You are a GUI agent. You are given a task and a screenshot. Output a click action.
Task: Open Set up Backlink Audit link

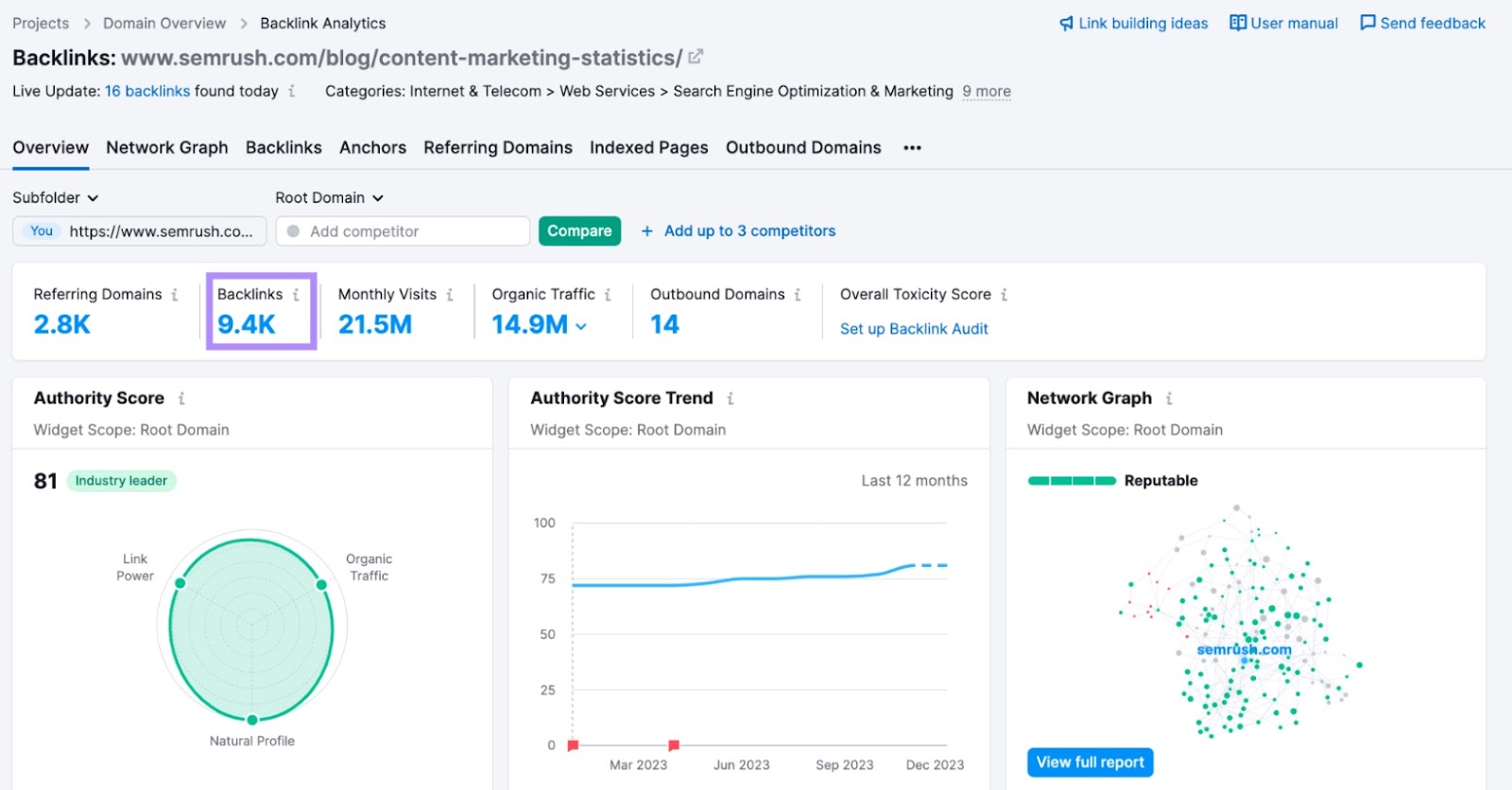click(914, 329)
